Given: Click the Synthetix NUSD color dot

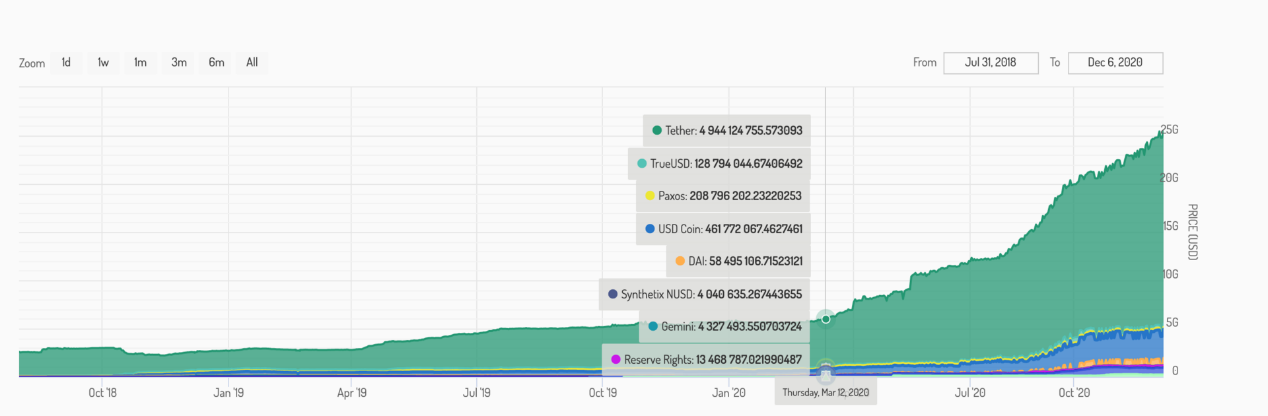Looking at the screenshot, I should click(x=612, y=294).
